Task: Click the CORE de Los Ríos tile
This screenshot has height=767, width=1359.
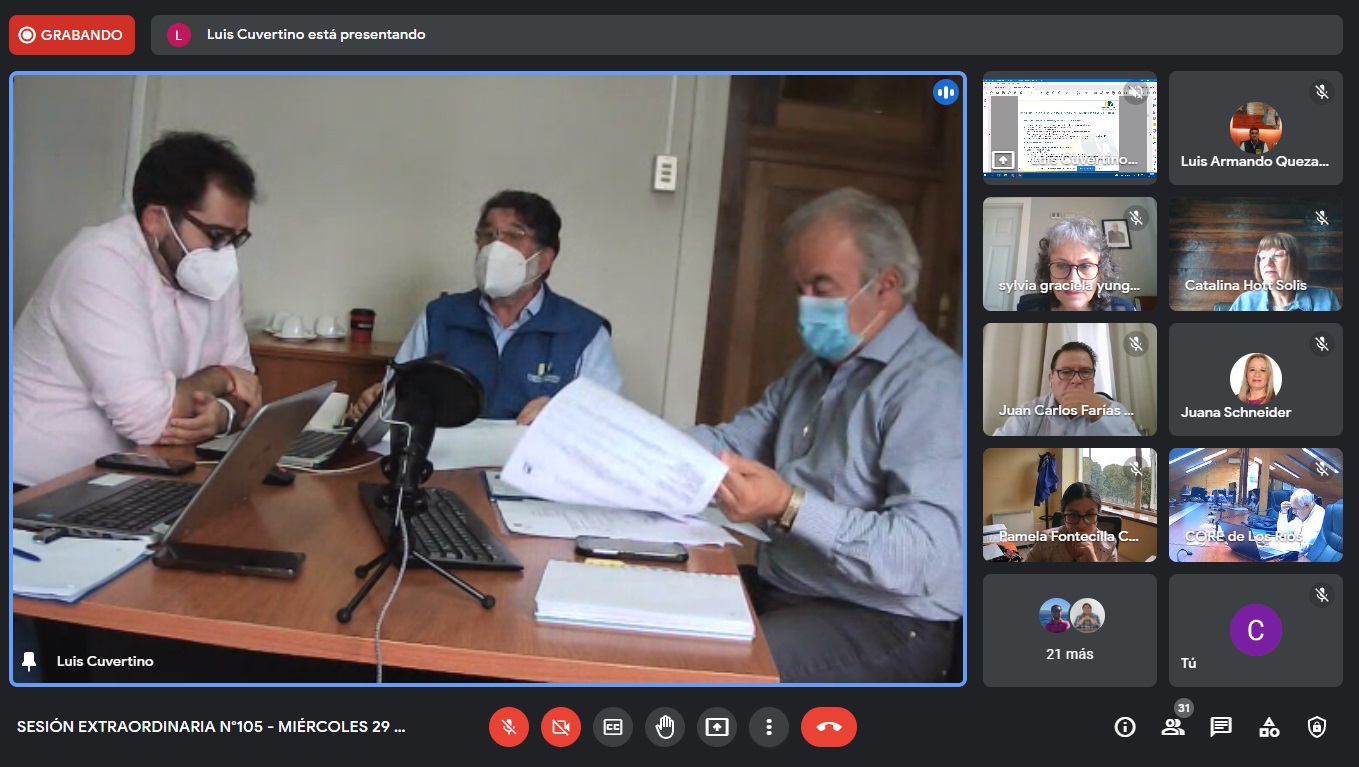Action: click(x=1256, y=505)
